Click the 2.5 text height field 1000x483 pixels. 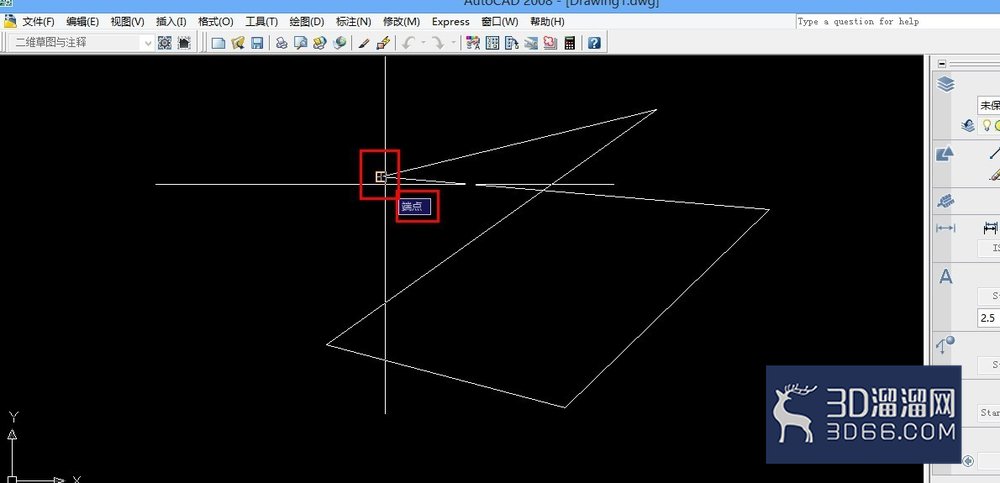[989, 318]
